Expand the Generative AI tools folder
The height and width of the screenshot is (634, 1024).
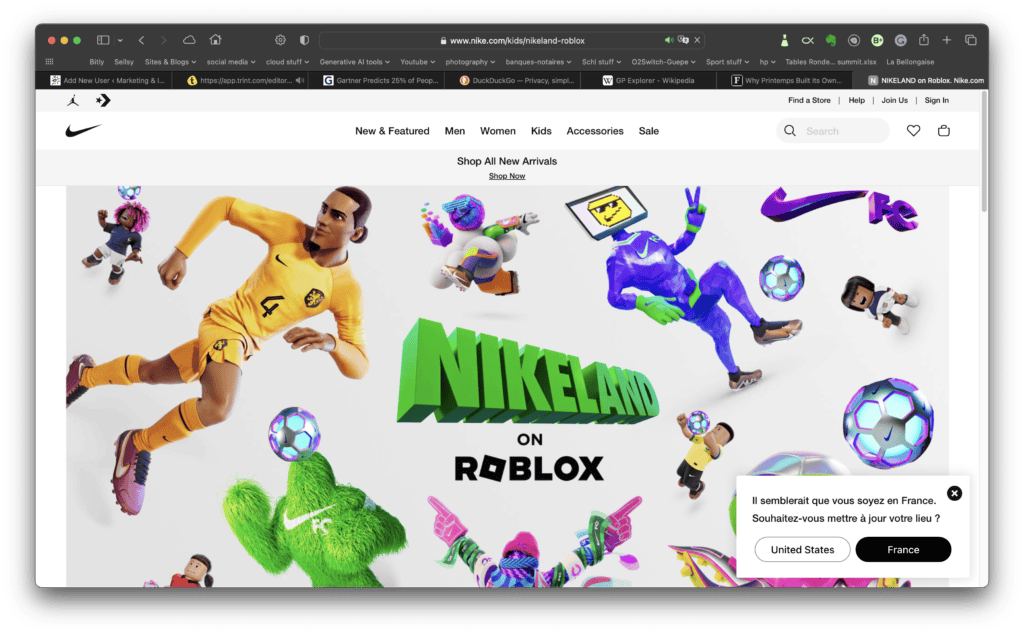click(354, 62)
